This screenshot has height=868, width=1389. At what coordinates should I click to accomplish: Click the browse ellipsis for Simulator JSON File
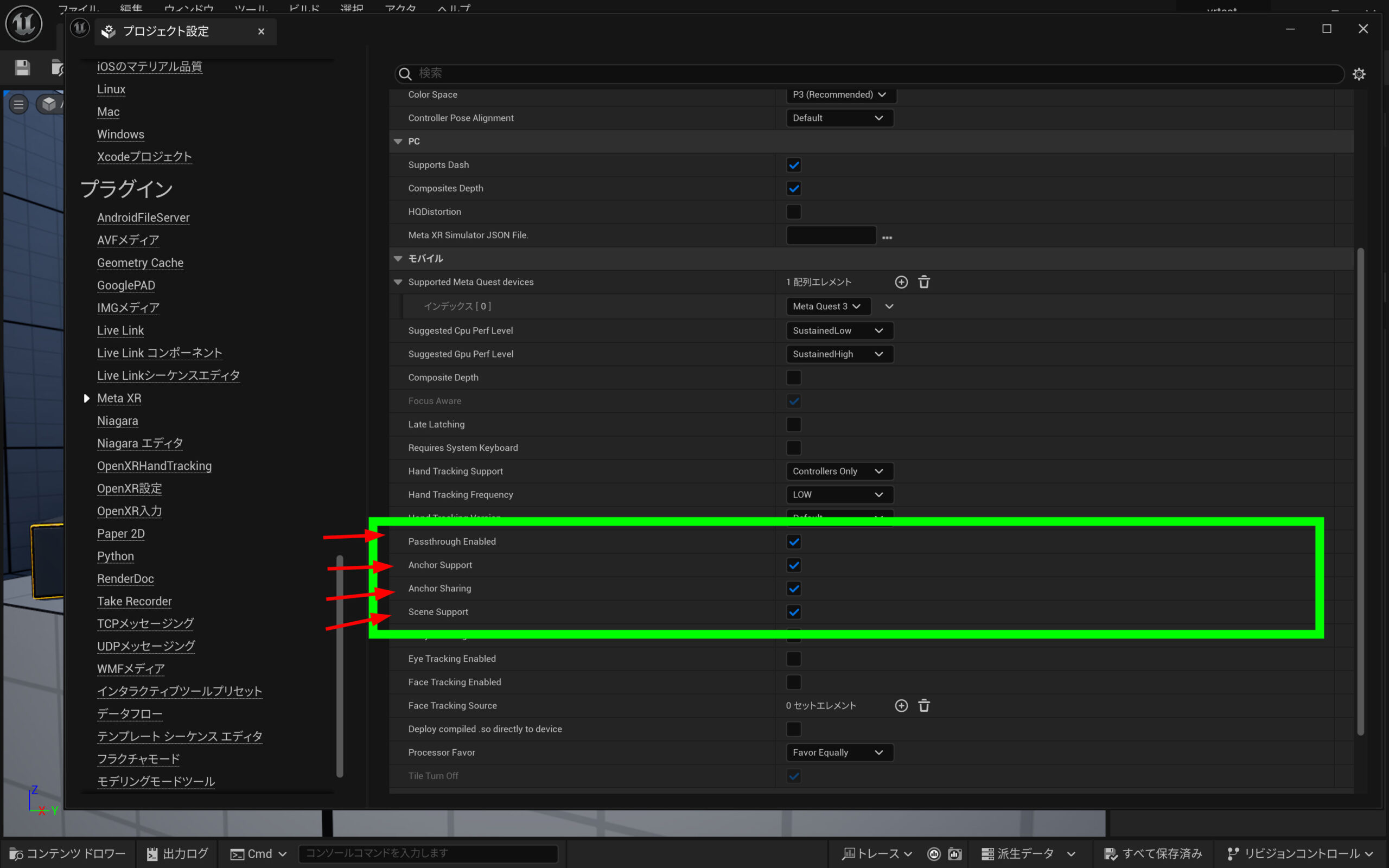[887, 237]
